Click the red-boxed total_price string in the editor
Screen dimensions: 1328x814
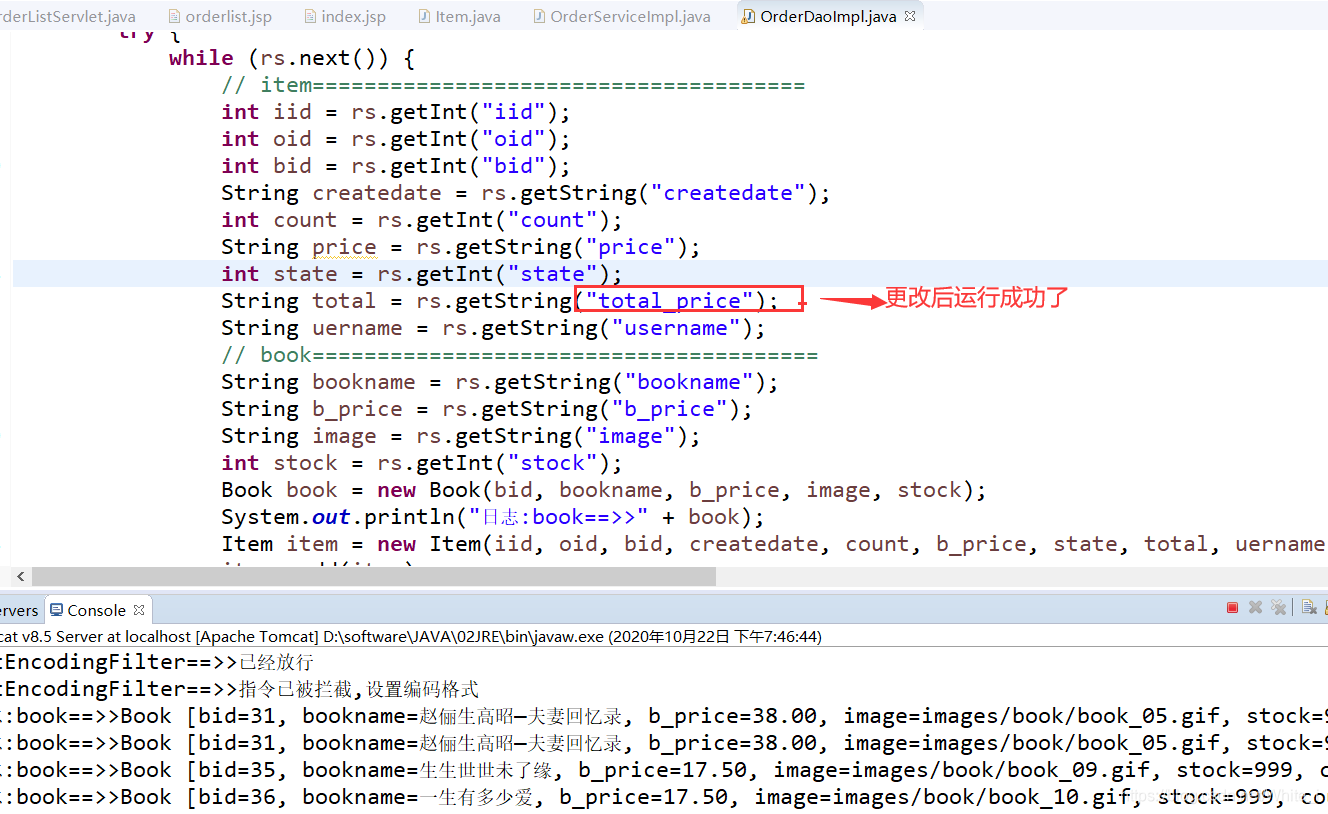coord(668,300)
